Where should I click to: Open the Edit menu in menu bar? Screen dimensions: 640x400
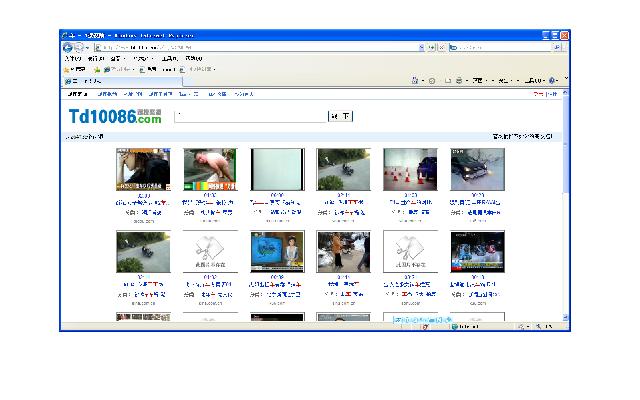(96, 58)
